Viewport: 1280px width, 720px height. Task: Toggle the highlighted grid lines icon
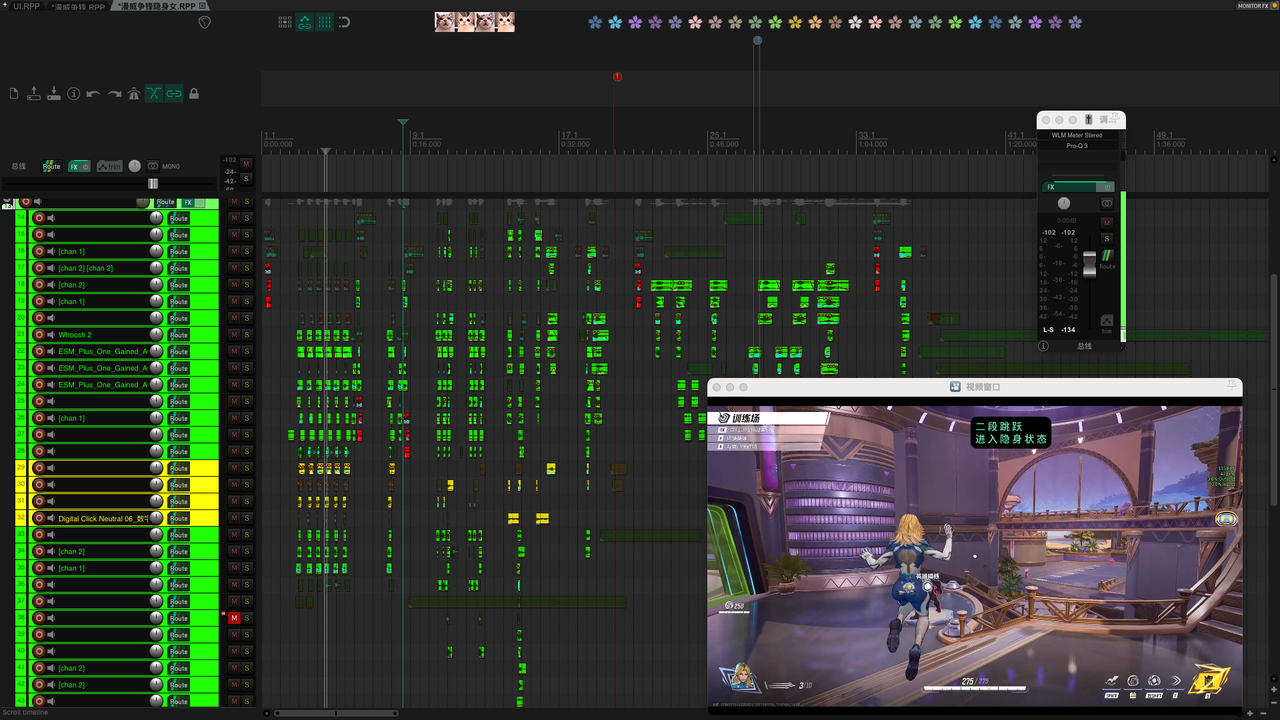(x=325, y=22)
